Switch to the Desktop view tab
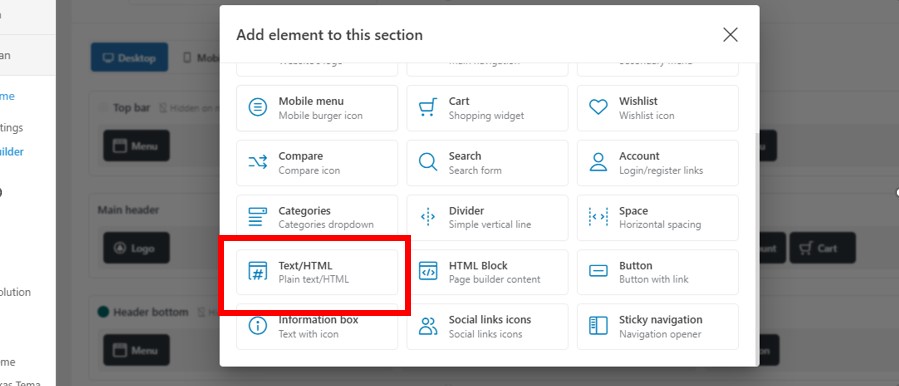Screen dimensions: 899x386 (130, 57)
